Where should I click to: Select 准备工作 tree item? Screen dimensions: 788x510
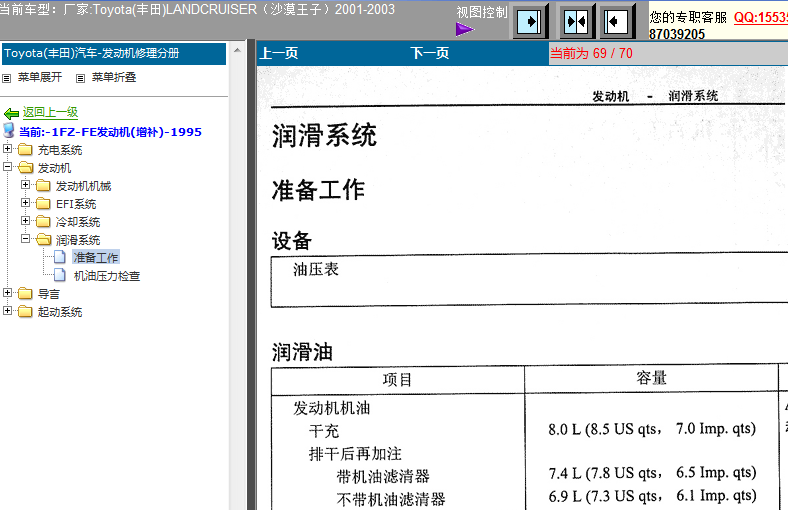coord(96,257)
